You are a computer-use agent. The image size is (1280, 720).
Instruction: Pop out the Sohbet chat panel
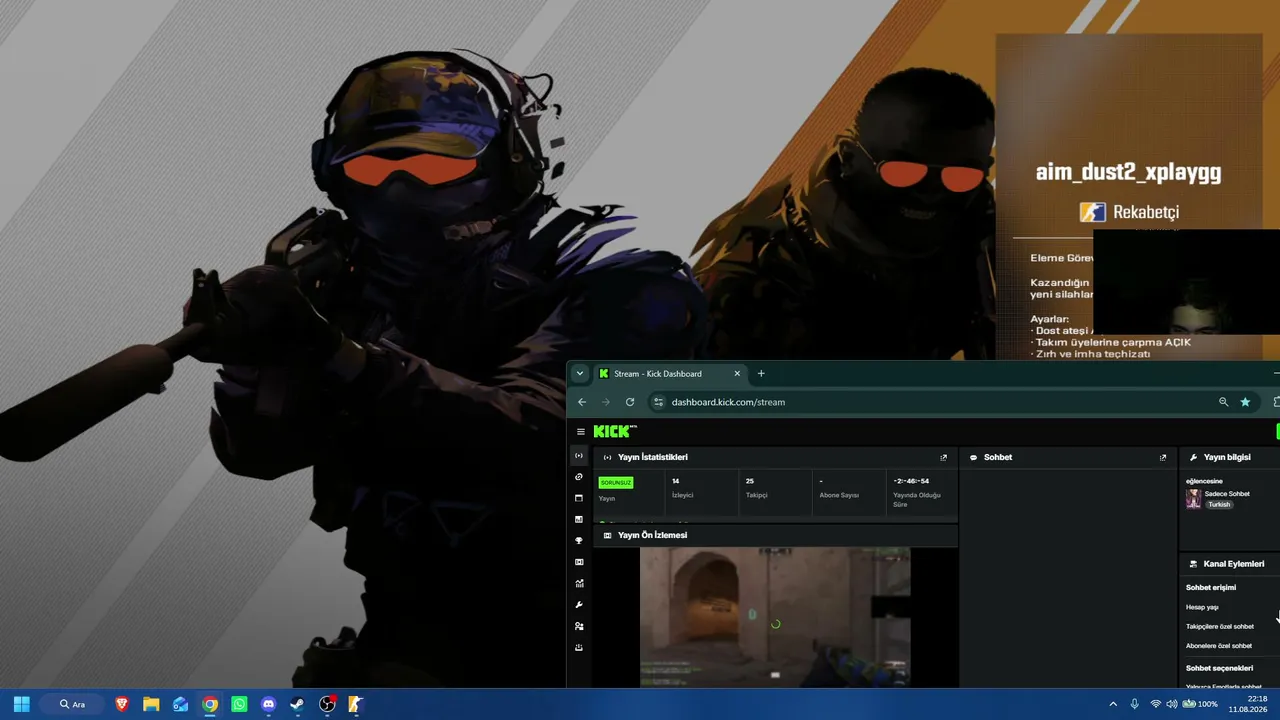click(1163, 457)
